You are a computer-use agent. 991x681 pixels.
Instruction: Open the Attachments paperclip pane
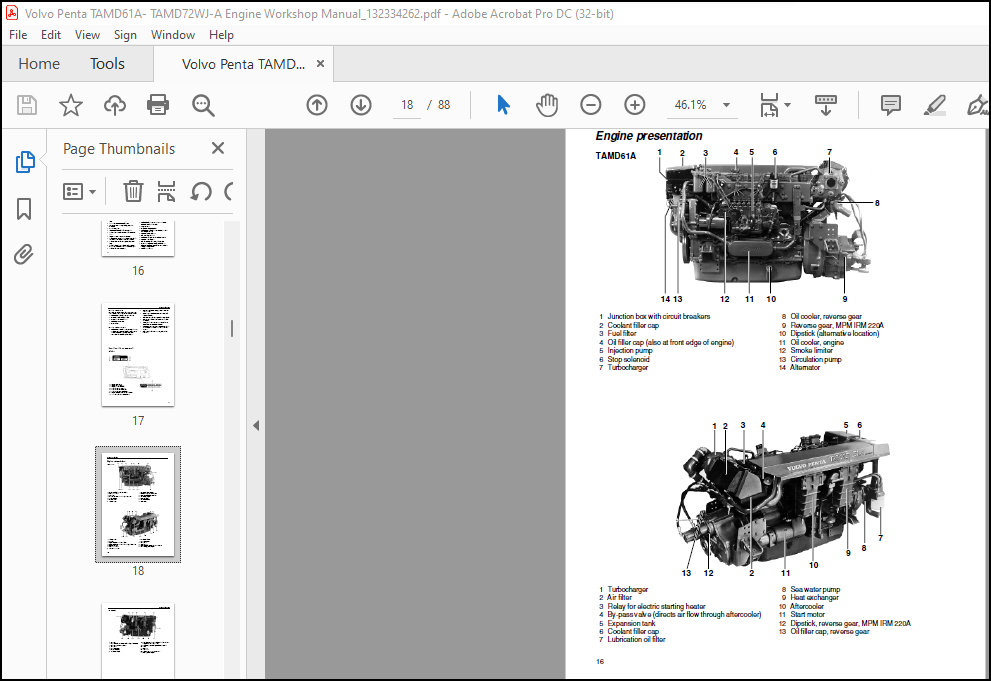coord(24,255)
